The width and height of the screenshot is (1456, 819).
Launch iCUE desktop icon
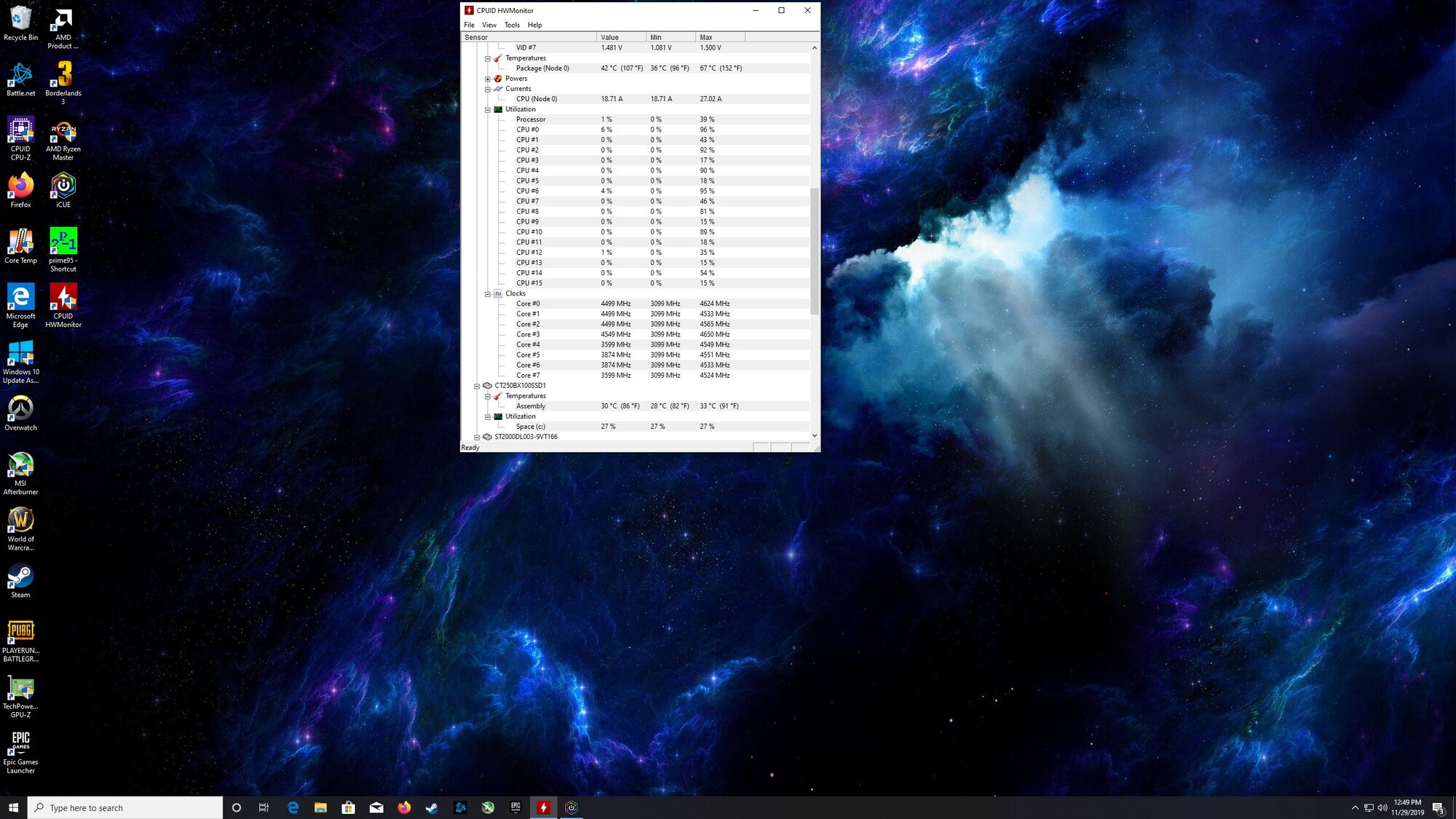tap(63, 187)
